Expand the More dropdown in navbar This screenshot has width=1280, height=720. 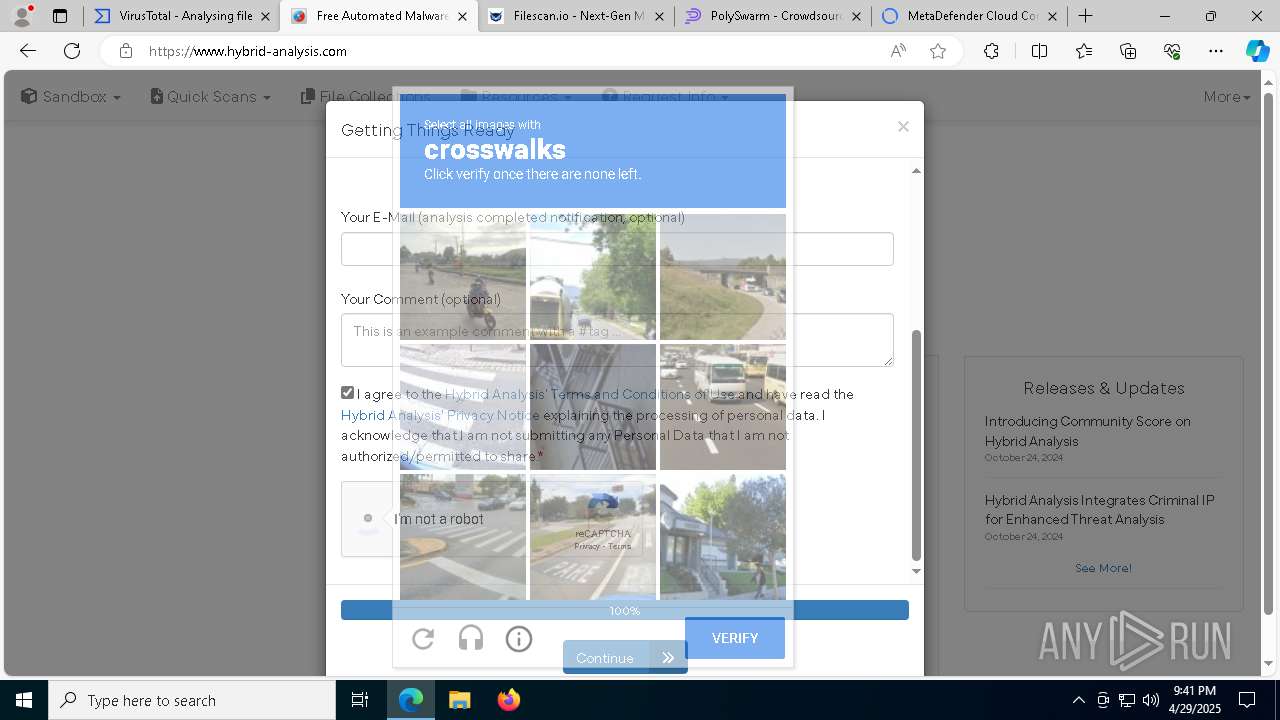(1227, 97)
